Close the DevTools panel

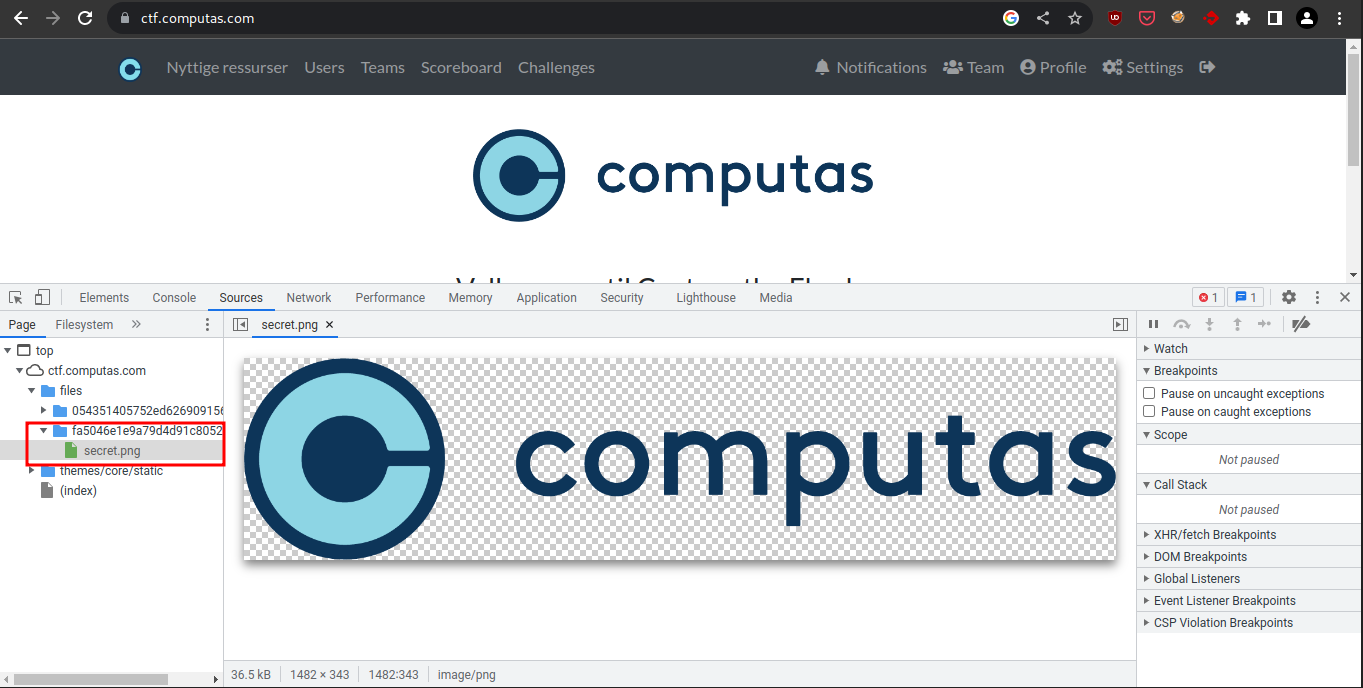(1345, 297)
